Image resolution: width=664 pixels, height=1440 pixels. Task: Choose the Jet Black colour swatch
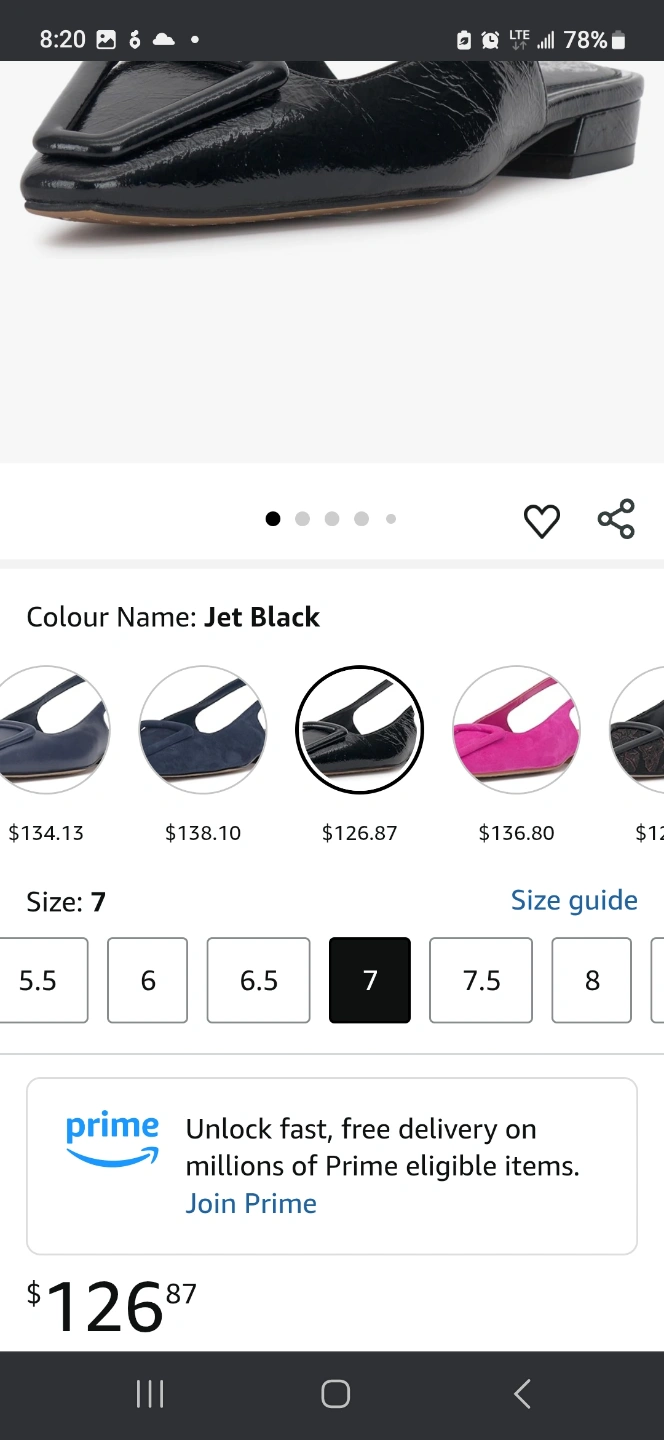click(x=360, y=730)
